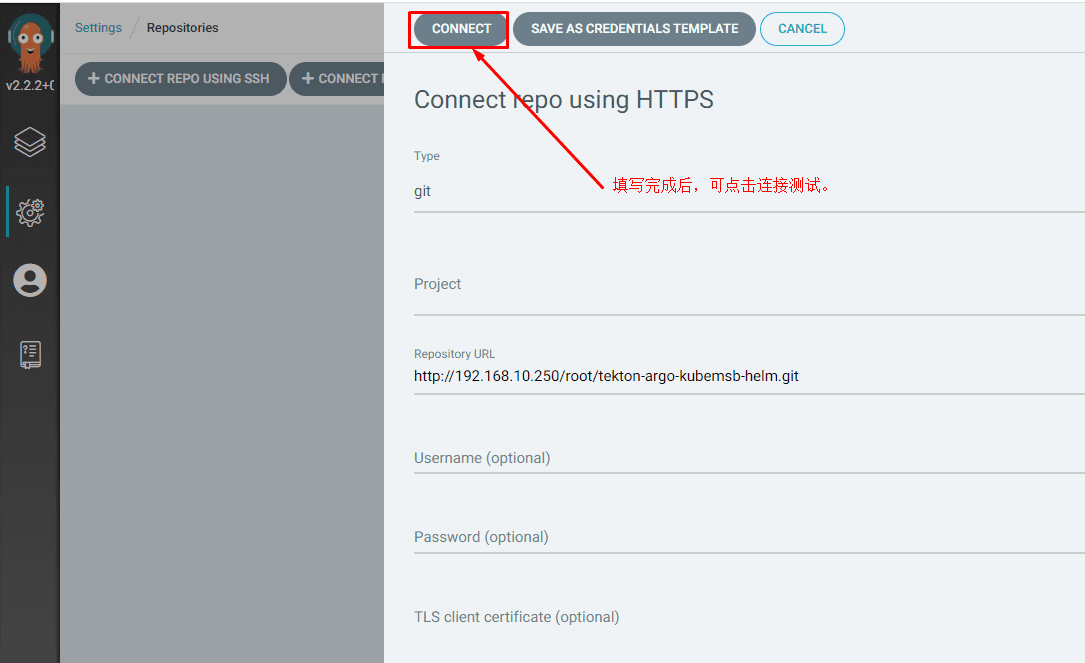Focus the Username (optional) field
Viewport: 1085px width, 663px height.
(x=749, y=458)
